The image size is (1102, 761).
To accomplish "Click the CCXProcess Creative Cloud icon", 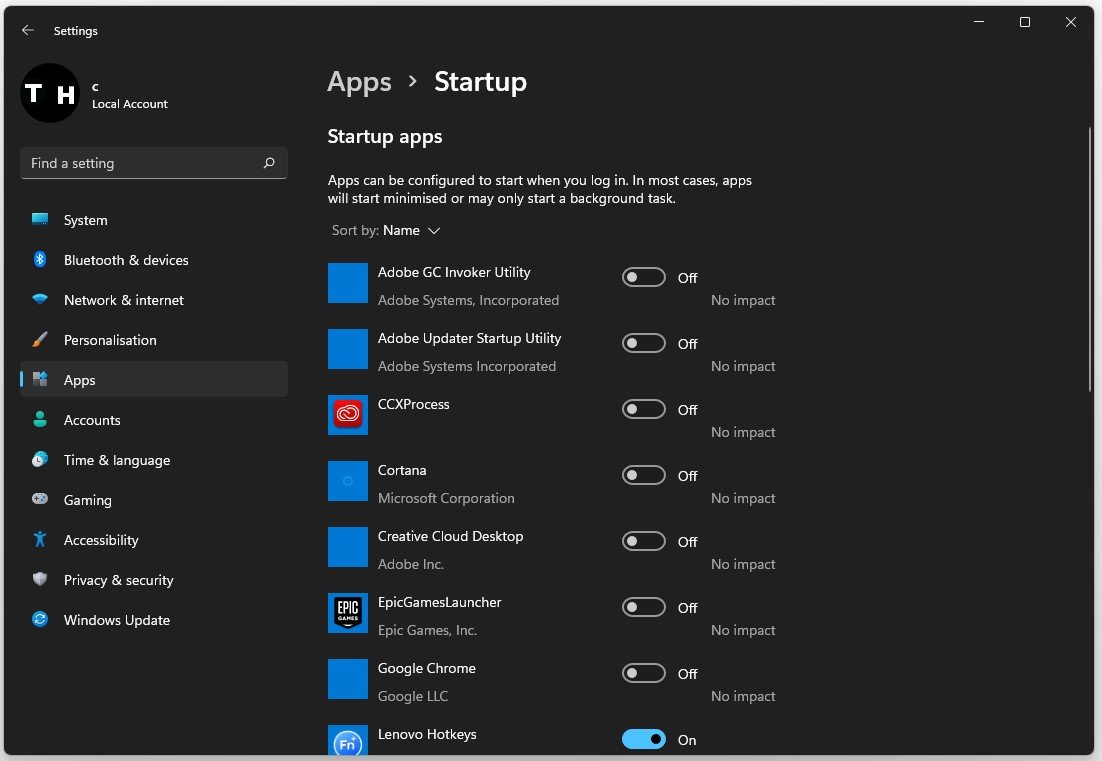I will [348, 415].
